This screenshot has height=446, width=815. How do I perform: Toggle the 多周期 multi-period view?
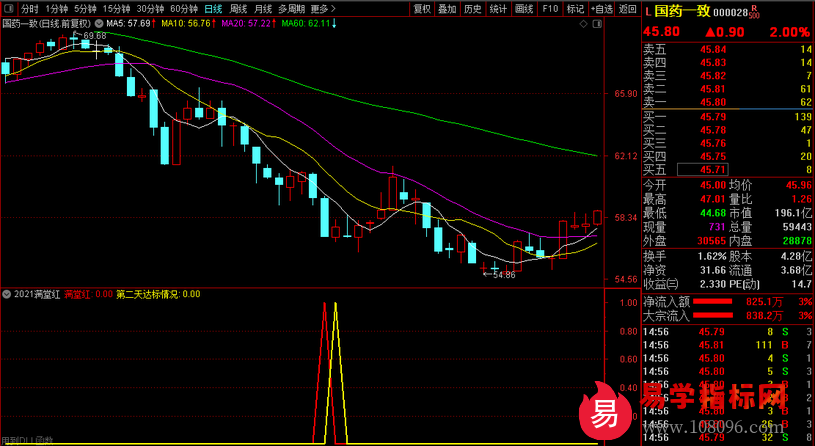pos(291,9)
